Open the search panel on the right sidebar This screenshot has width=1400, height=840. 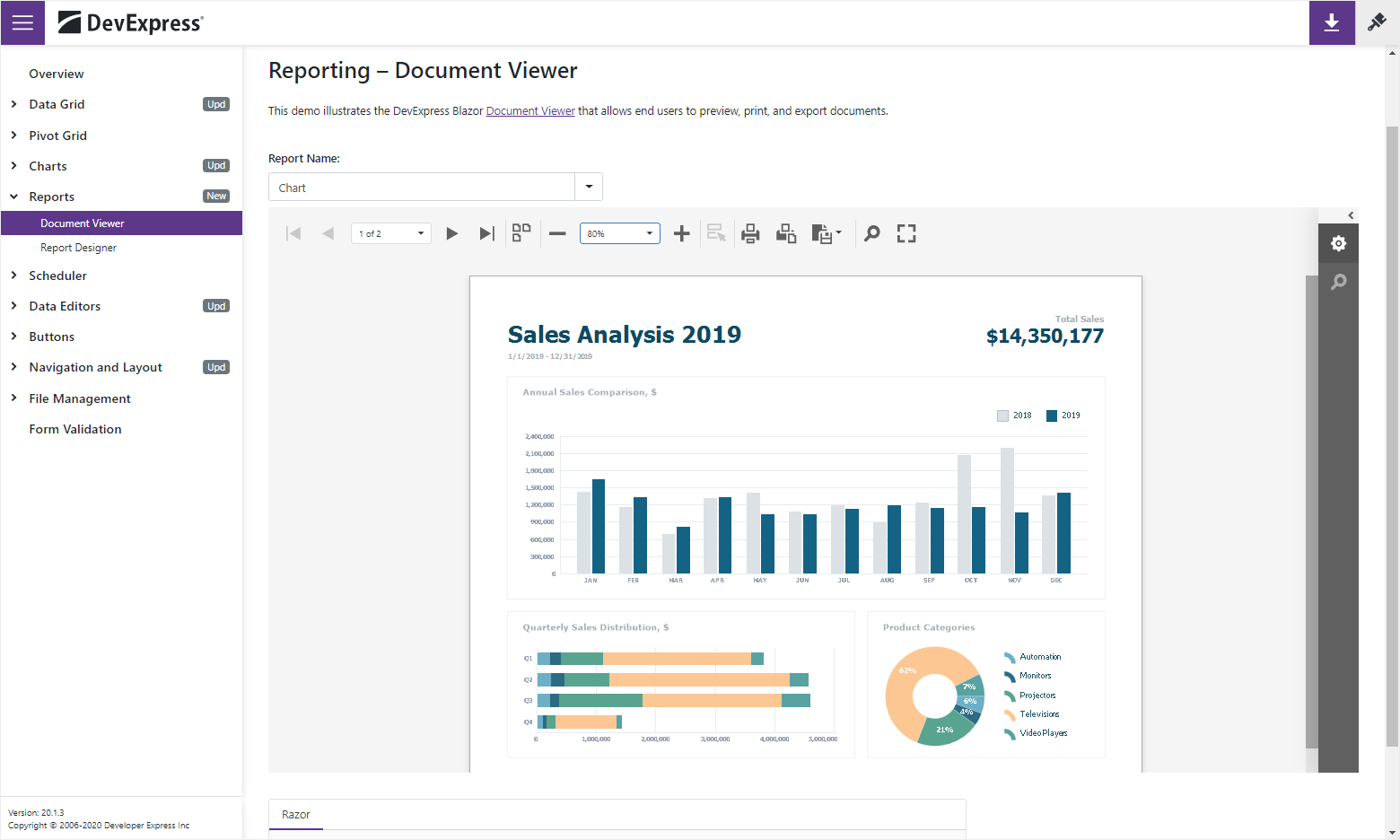1338,282
